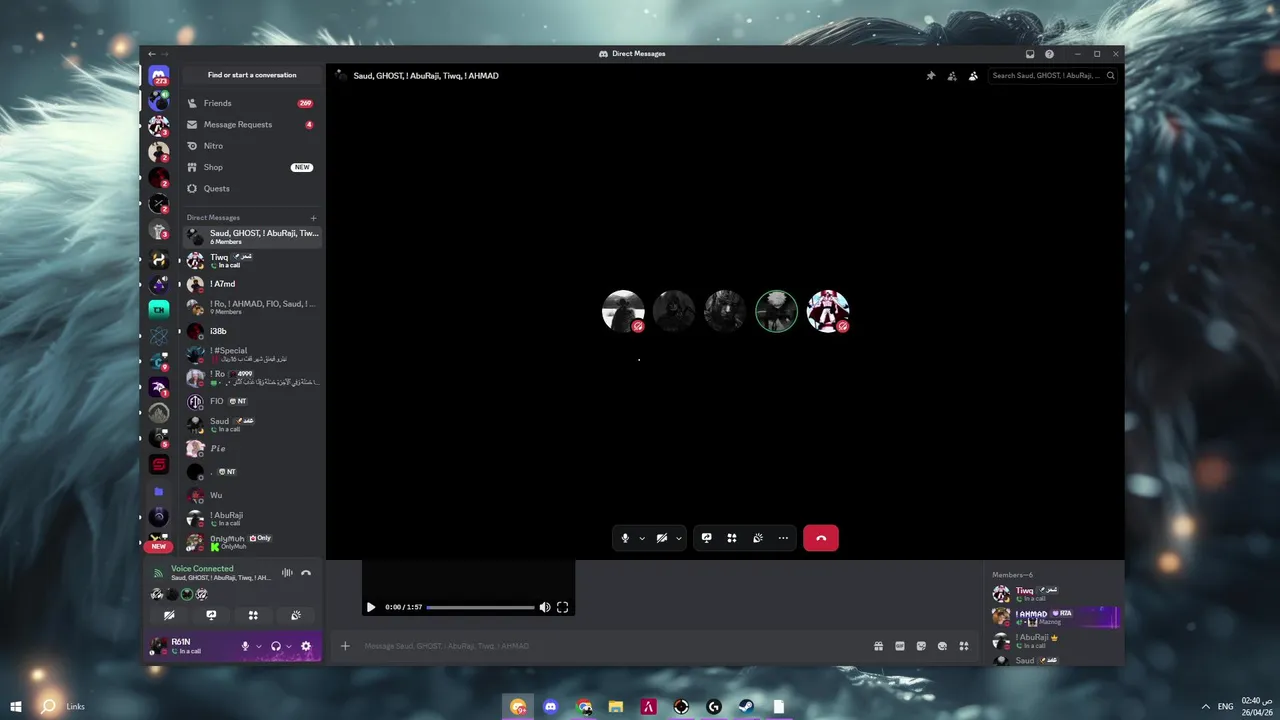Open pinned messages with the pin icon
This screenshot has width=1280, height=720.
[931, 76]
